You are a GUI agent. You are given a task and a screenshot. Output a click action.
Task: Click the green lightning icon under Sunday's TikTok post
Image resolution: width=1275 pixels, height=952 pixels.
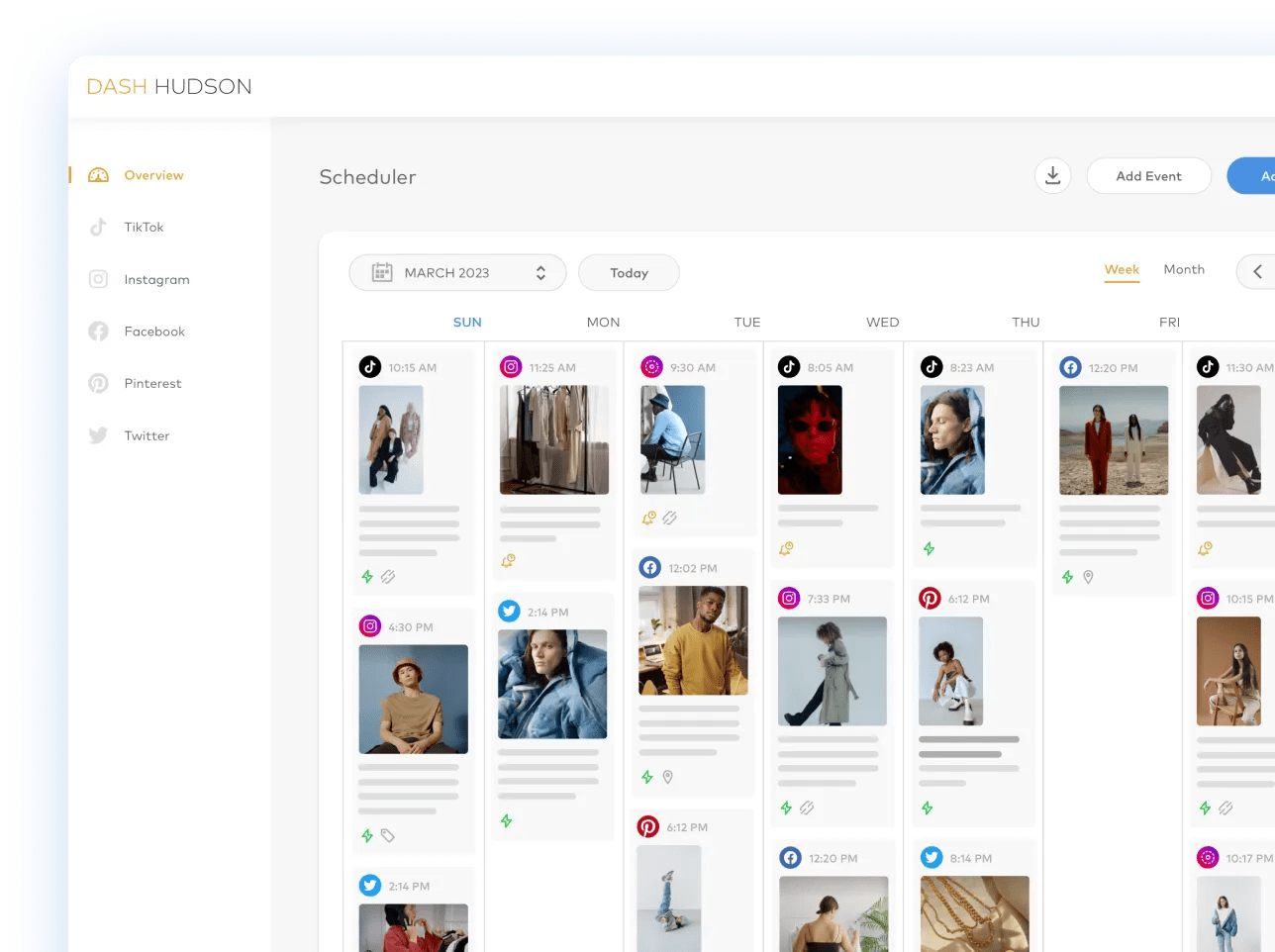click(366, 576)
